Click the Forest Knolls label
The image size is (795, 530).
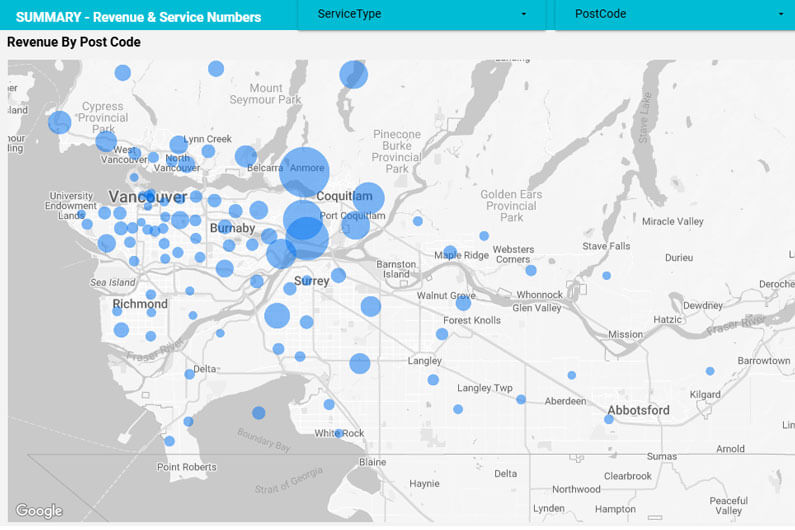point(472,321)
